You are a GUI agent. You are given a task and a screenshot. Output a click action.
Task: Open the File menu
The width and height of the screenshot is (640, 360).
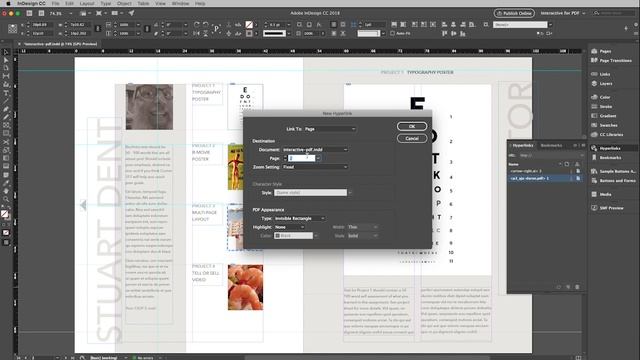56,3
